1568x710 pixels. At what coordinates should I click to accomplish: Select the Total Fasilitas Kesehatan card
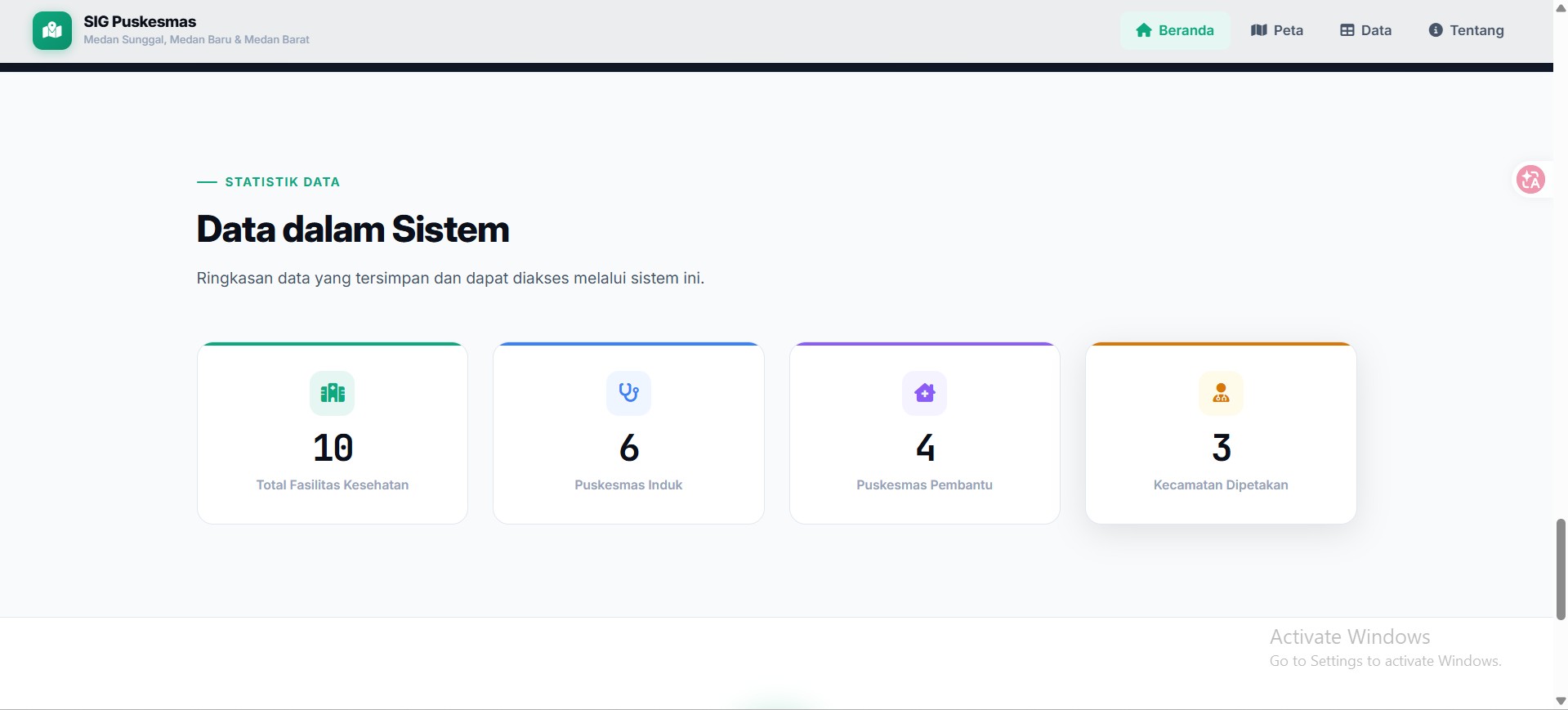tap(333, 433)
